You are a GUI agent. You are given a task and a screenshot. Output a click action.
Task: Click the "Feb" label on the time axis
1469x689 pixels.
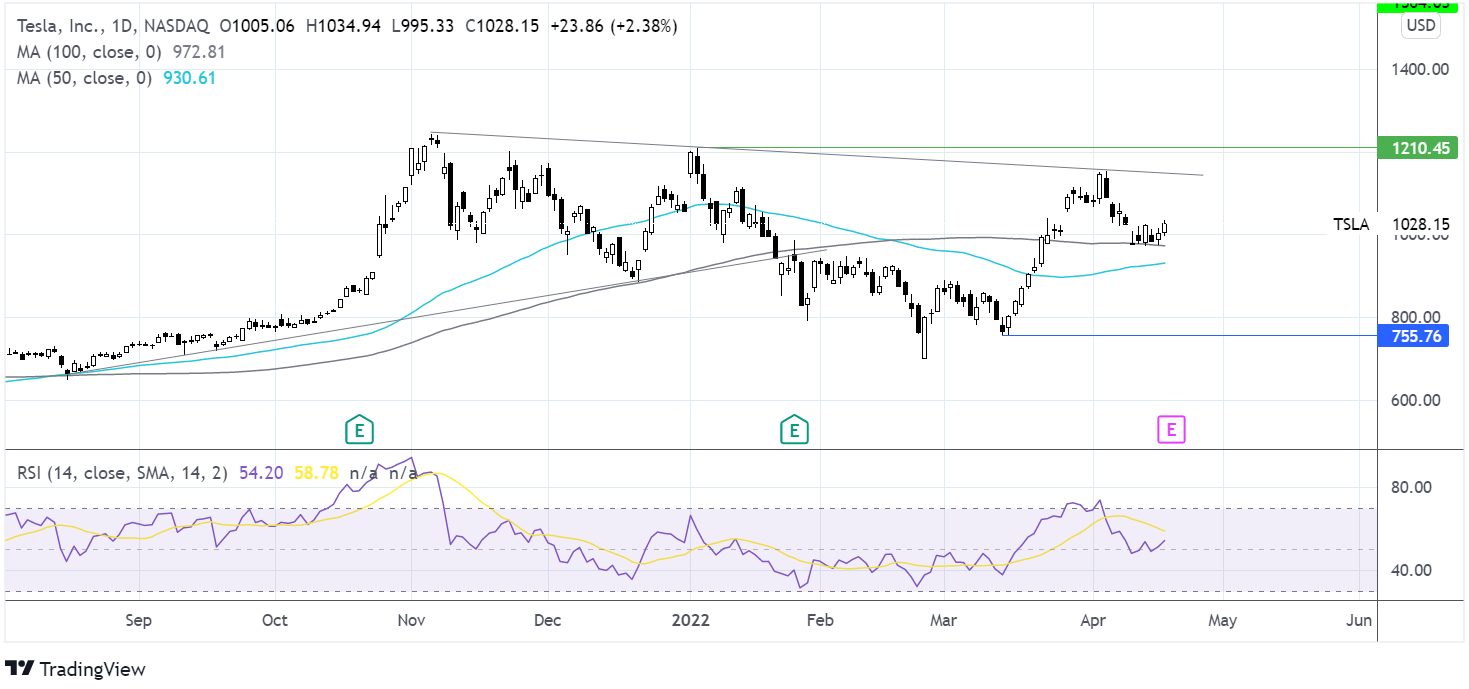(819, 621)
